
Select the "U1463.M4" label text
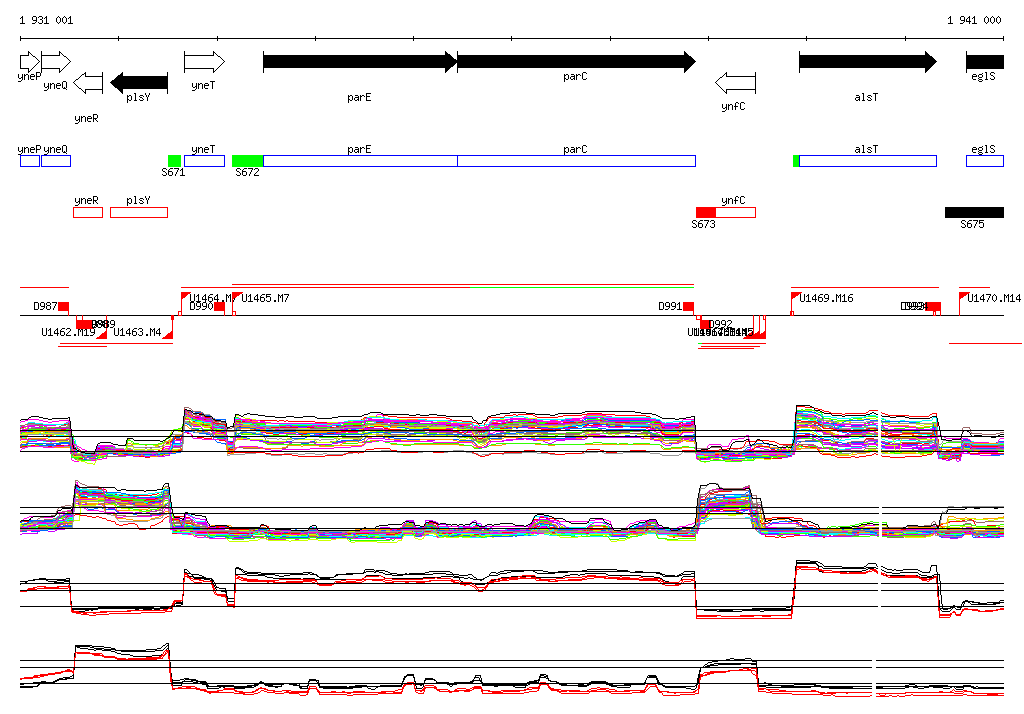pos(137,333)
